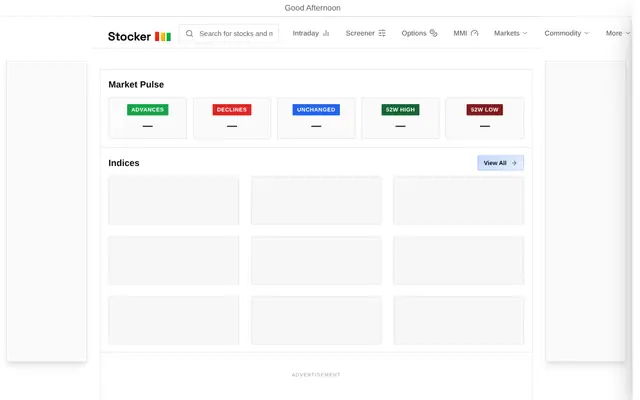Viewport: 640px width, 400px height.
Task: Click the ADVERTISEMENT label
Action: pyautogui.click(x=316, y=375)
